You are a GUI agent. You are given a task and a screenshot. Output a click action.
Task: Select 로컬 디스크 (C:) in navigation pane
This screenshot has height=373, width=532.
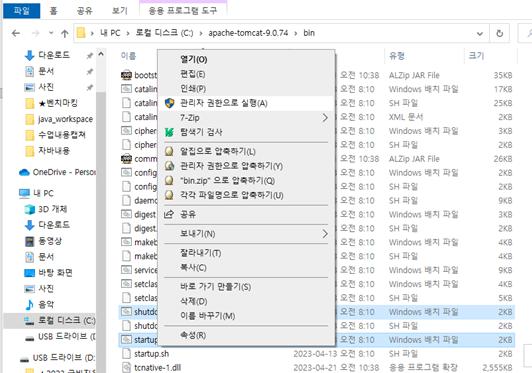point(50,320)
